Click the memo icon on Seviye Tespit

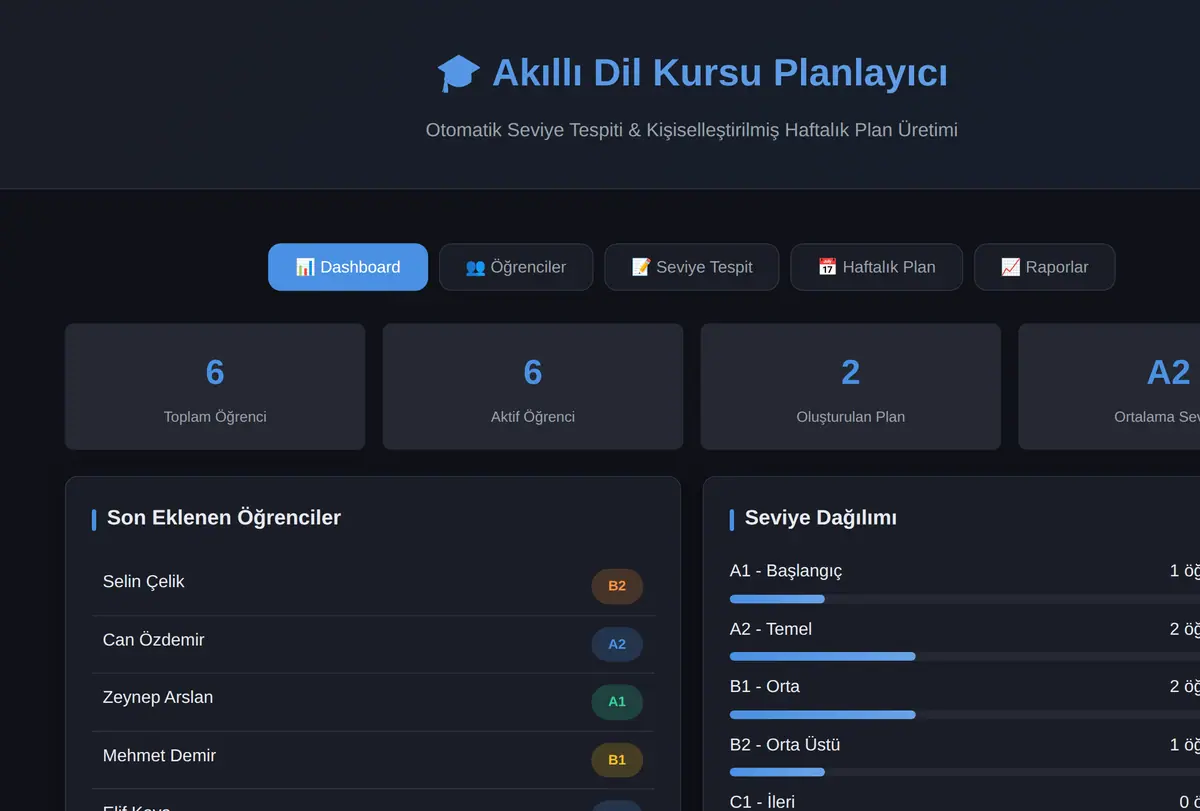tap(641, 267)
